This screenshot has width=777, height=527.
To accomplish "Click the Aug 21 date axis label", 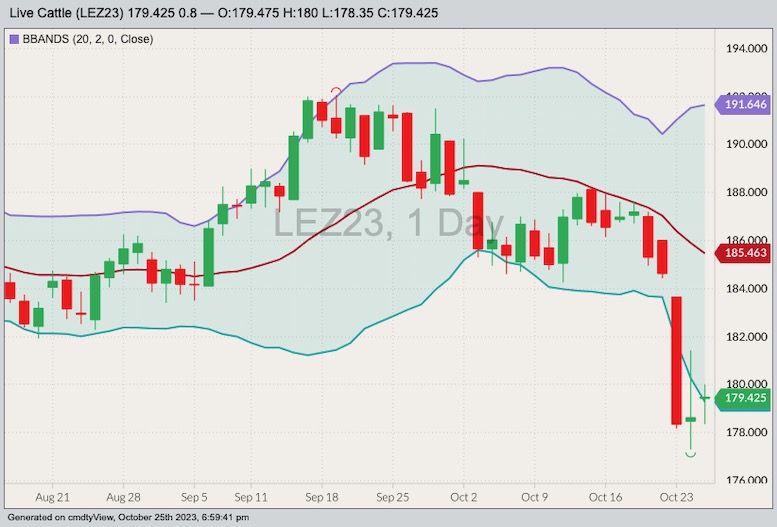I will [x=53, y=497].
